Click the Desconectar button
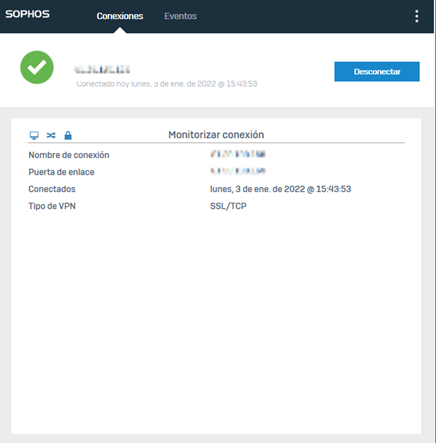 377,71
